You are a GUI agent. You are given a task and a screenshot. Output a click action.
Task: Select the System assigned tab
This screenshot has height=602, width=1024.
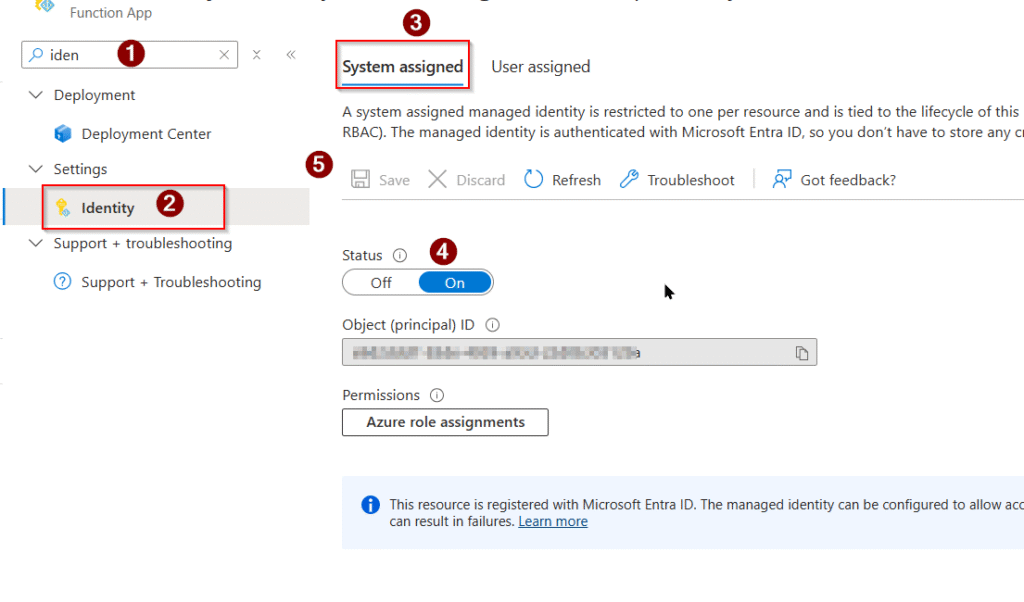point(402,67)
